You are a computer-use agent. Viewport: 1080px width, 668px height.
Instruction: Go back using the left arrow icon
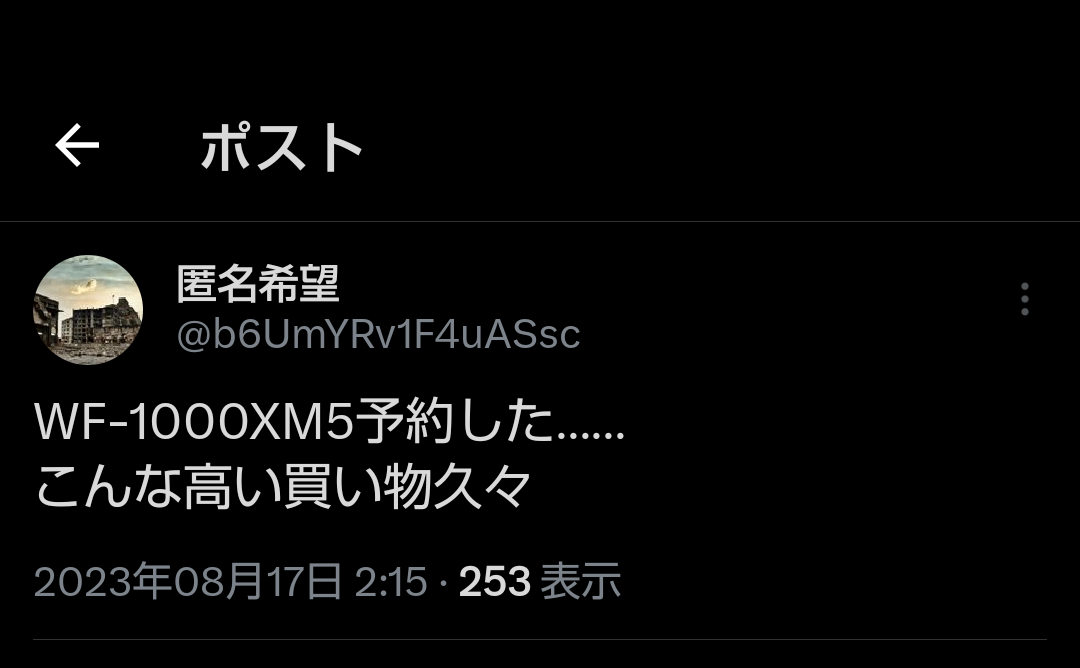coord(77,145)
